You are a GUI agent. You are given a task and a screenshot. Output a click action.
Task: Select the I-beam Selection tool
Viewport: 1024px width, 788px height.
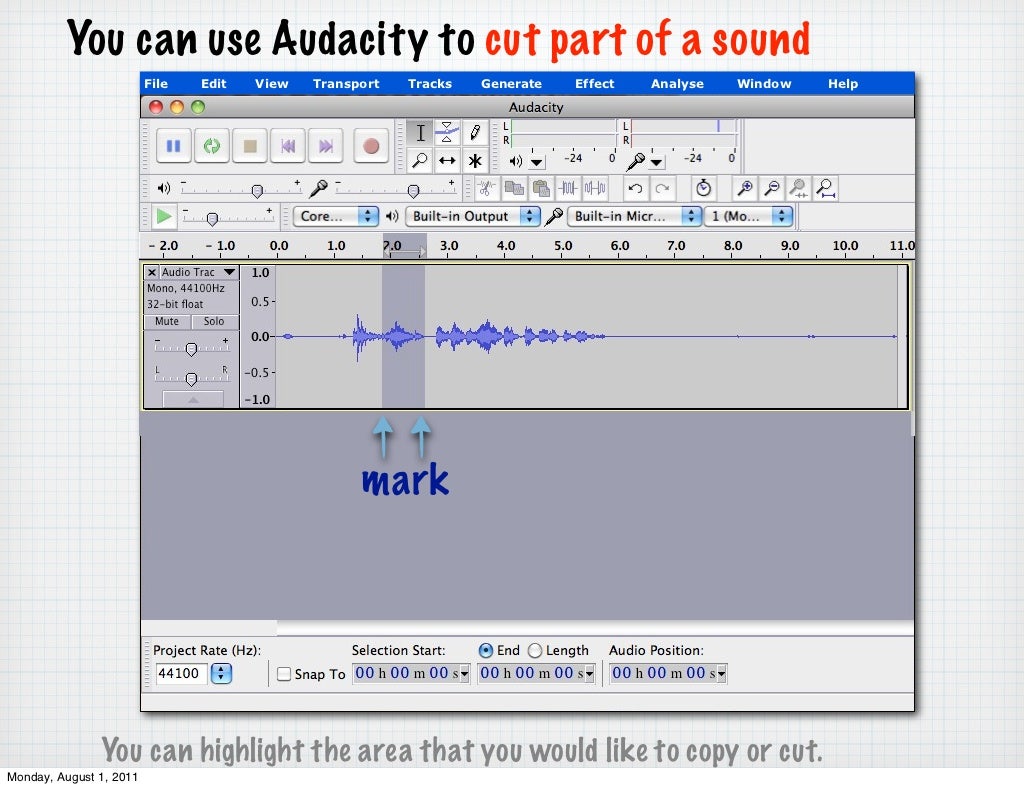click(x=420, y=133)
